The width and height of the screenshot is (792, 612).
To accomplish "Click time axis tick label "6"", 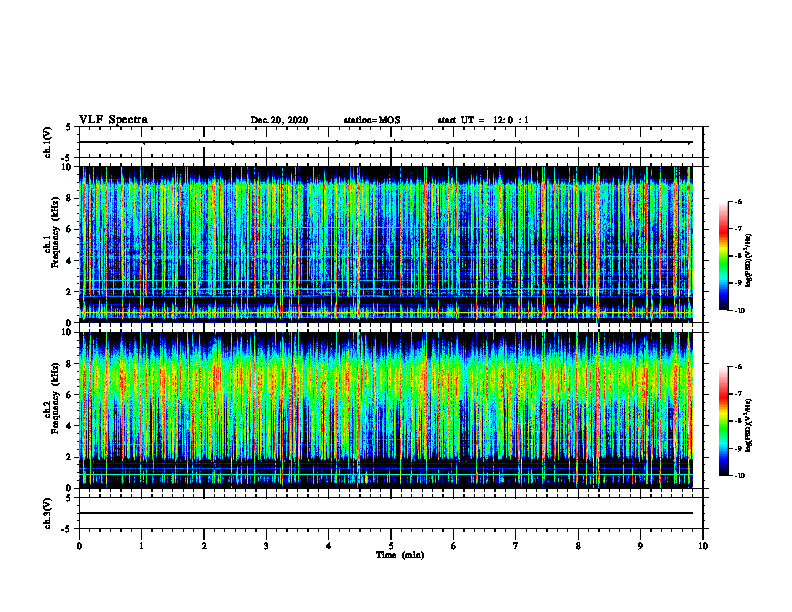I will 454,546.
